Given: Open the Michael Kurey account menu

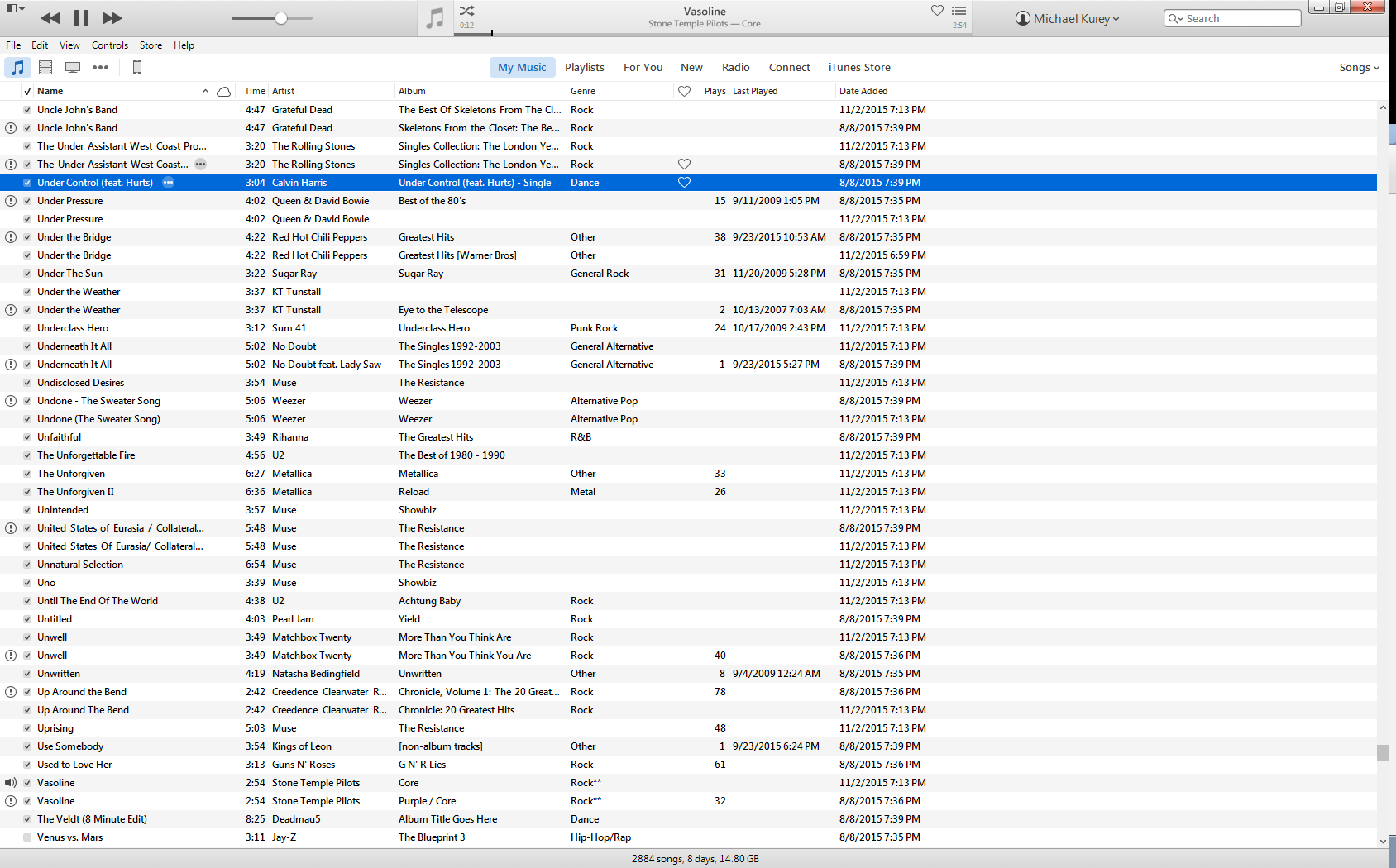Looking at the screenshot, I should pyautogui.click(x=1068, y=18).
